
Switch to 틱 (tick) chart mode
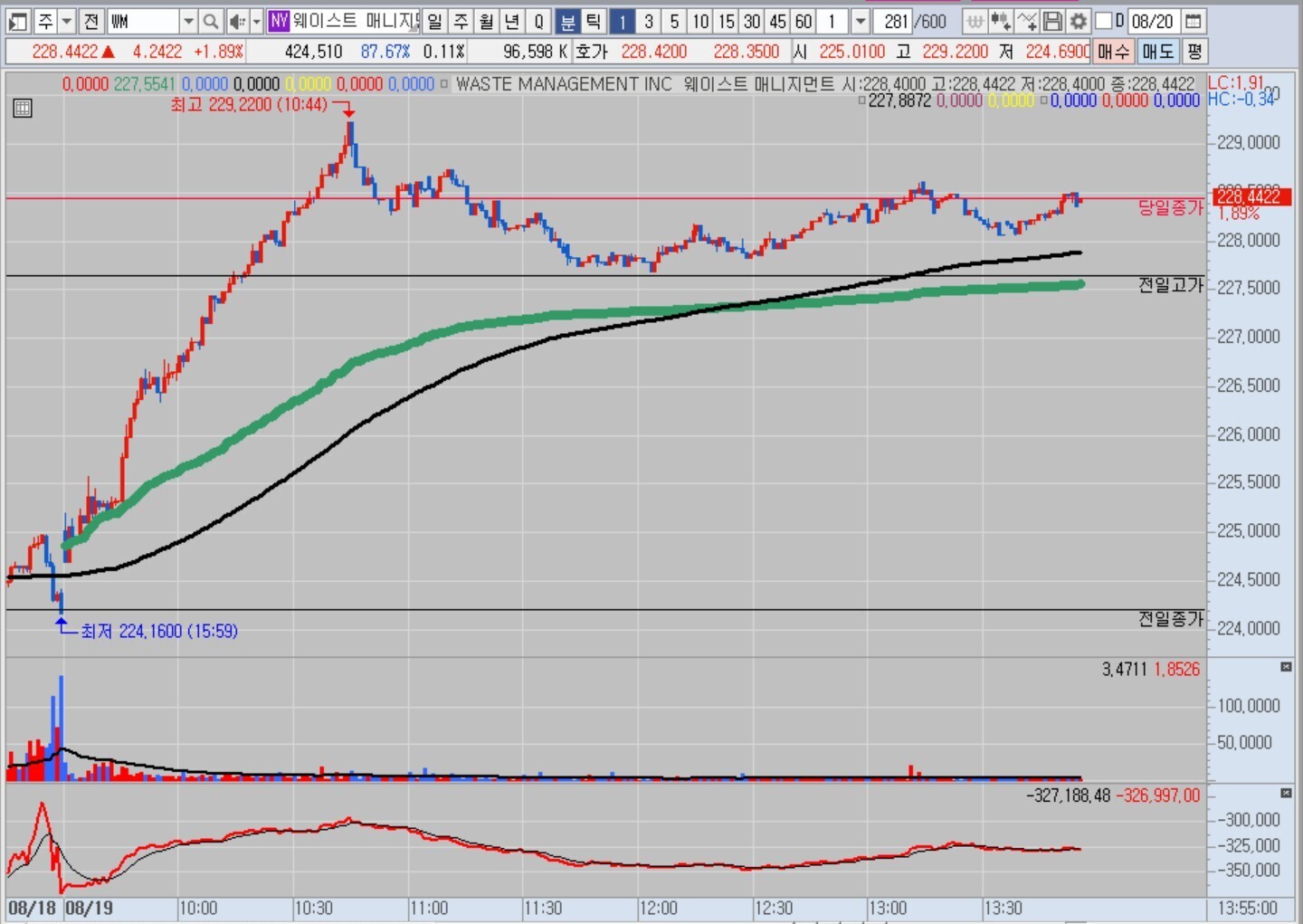tap(593, 21)
